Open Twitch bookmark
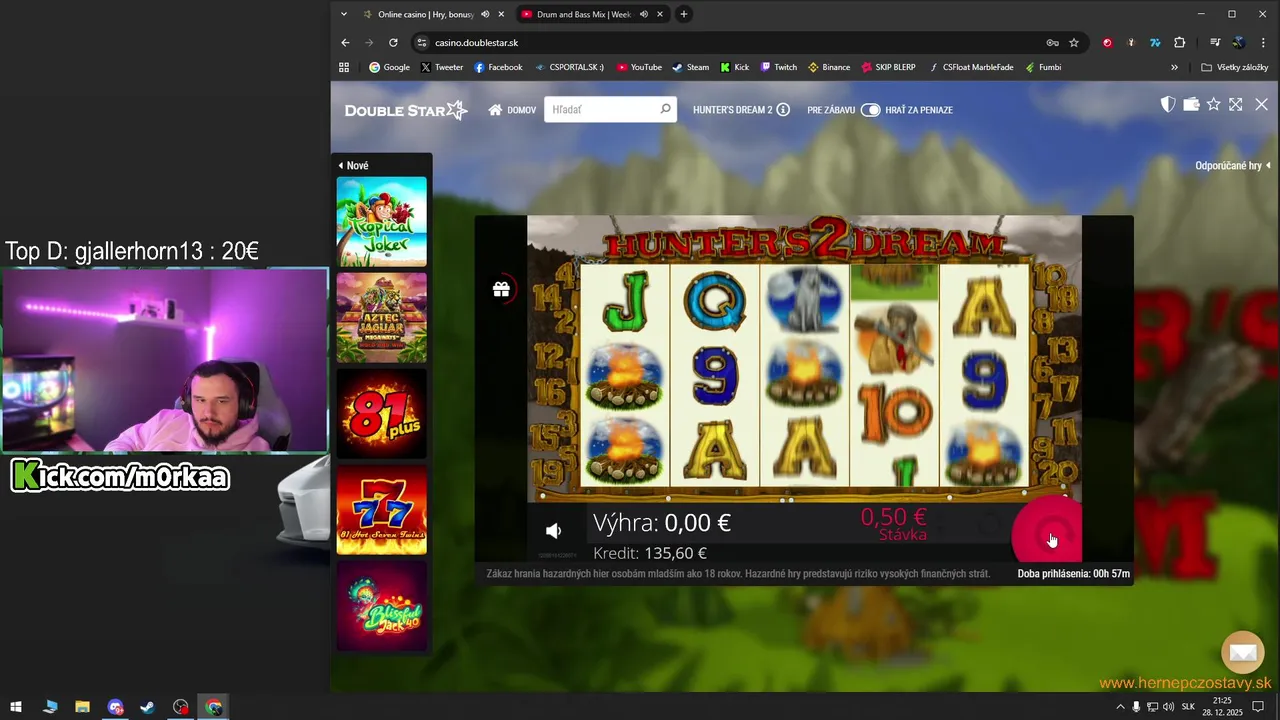This screenshot has height=720, width=1280. click(778, 67)
